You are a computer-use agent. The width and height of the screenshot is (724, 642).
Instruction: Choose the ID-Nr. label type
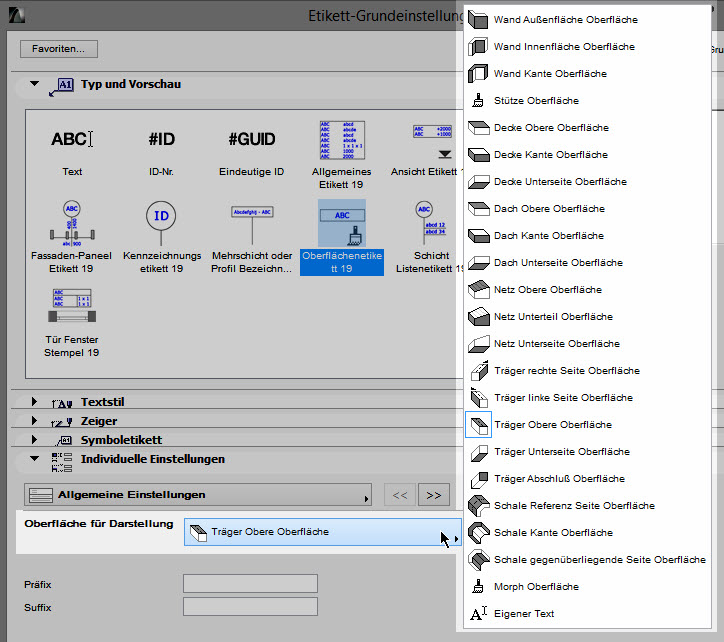(162, 139)
